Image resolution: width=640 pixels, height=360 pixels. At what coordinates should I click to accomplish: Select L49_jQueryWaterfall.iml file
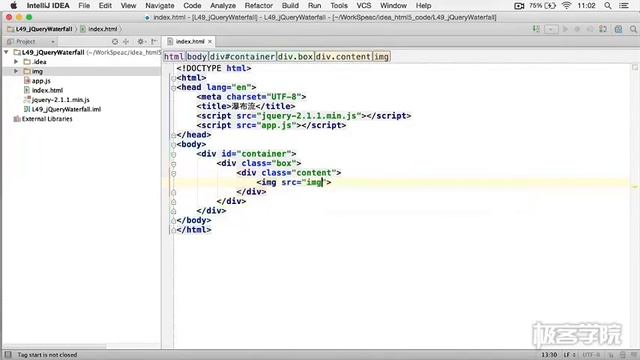(62, 109)
